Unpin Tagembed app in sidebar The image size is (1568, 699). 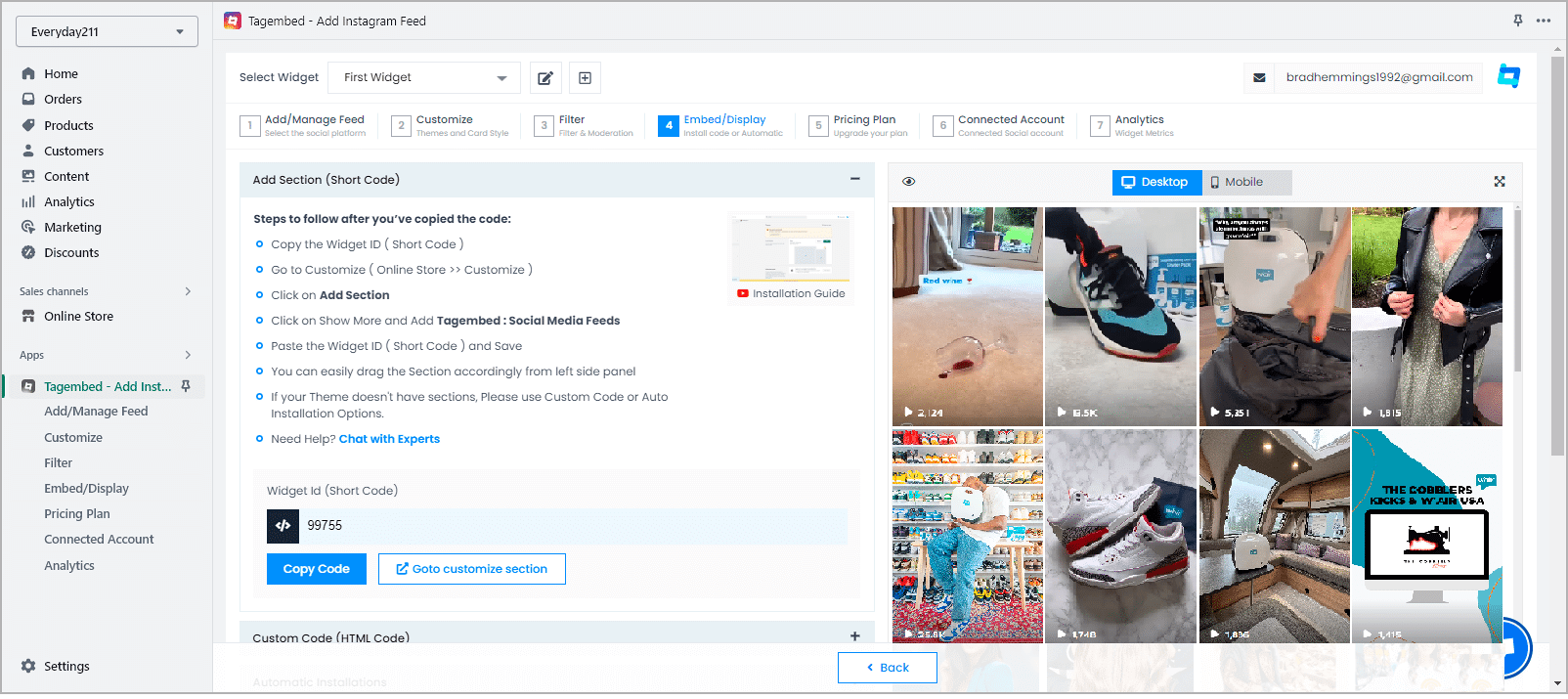[x=186, y=386]
